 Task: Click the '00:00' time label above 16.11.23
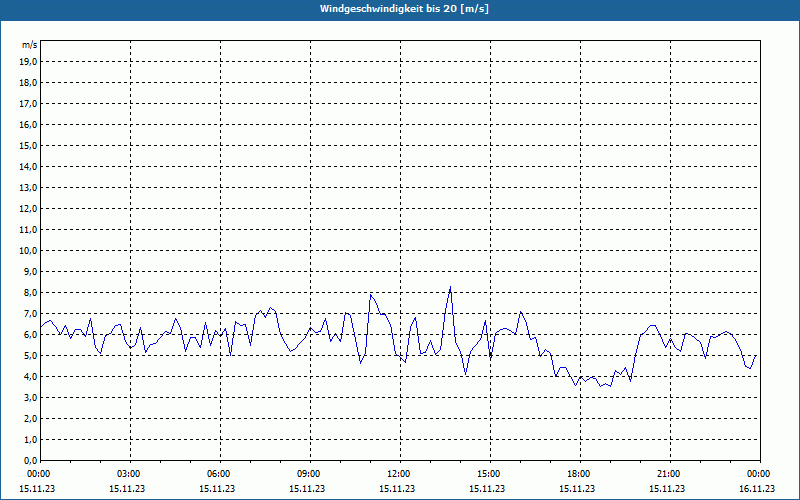pyautogui.click(x=759, y=474)
